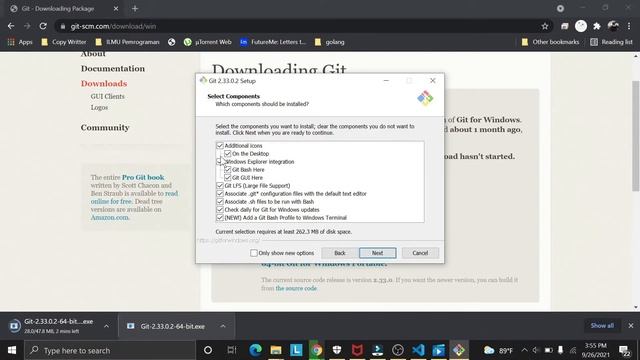Viewport: 640px width, 360px height.
Task: Open Community section in sidebar
Action: click(x=105, y=127)
